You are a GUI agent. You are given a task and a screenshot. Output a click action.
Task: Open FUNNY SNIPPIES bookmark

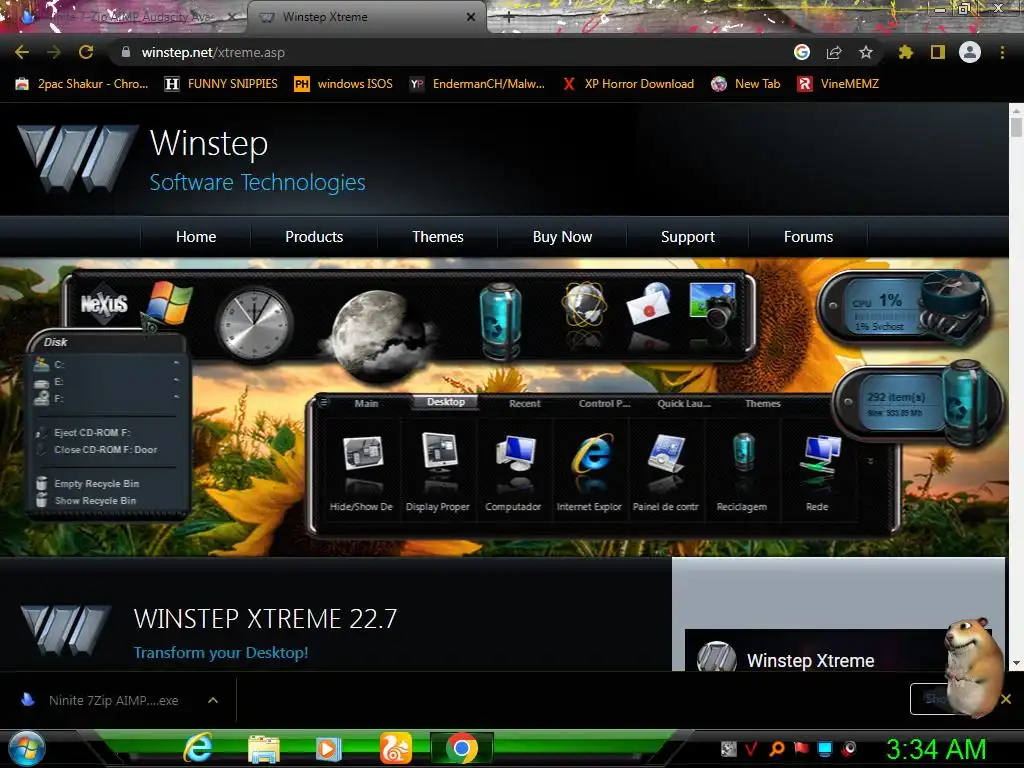pyautogui.click(x=221, y=84)
